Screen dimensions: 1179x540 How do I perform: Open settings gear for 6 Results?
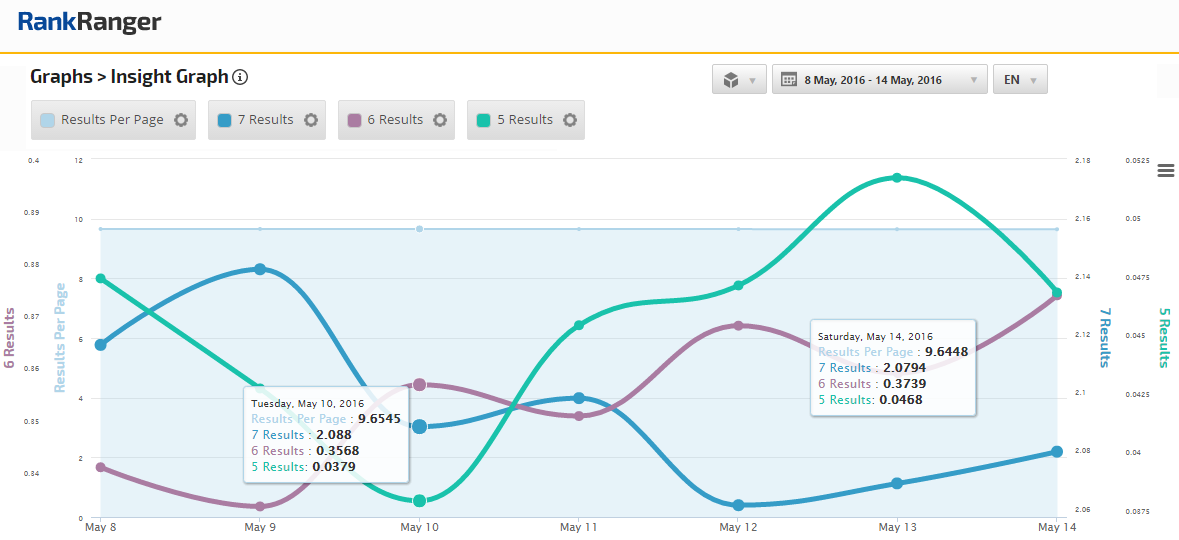[440, 120]
